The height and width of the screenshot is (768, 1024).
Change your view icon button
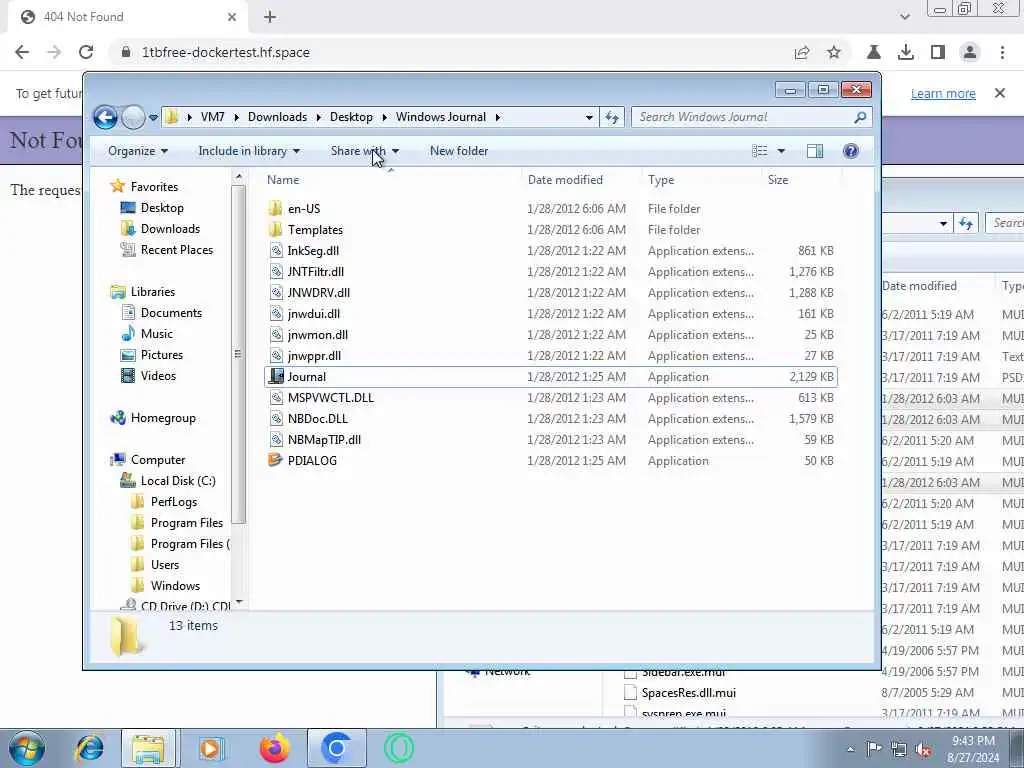(760, 151)
